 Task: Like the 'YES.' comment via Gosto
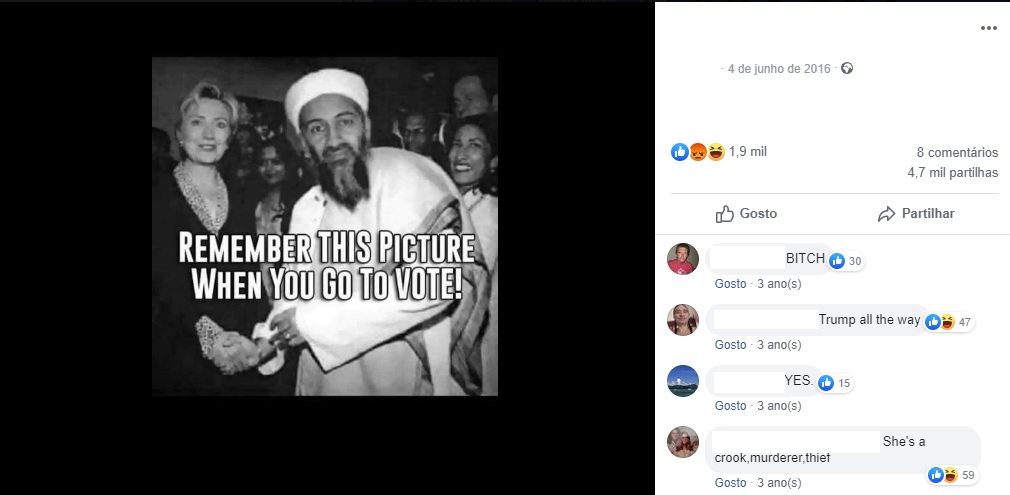(730, 406)
